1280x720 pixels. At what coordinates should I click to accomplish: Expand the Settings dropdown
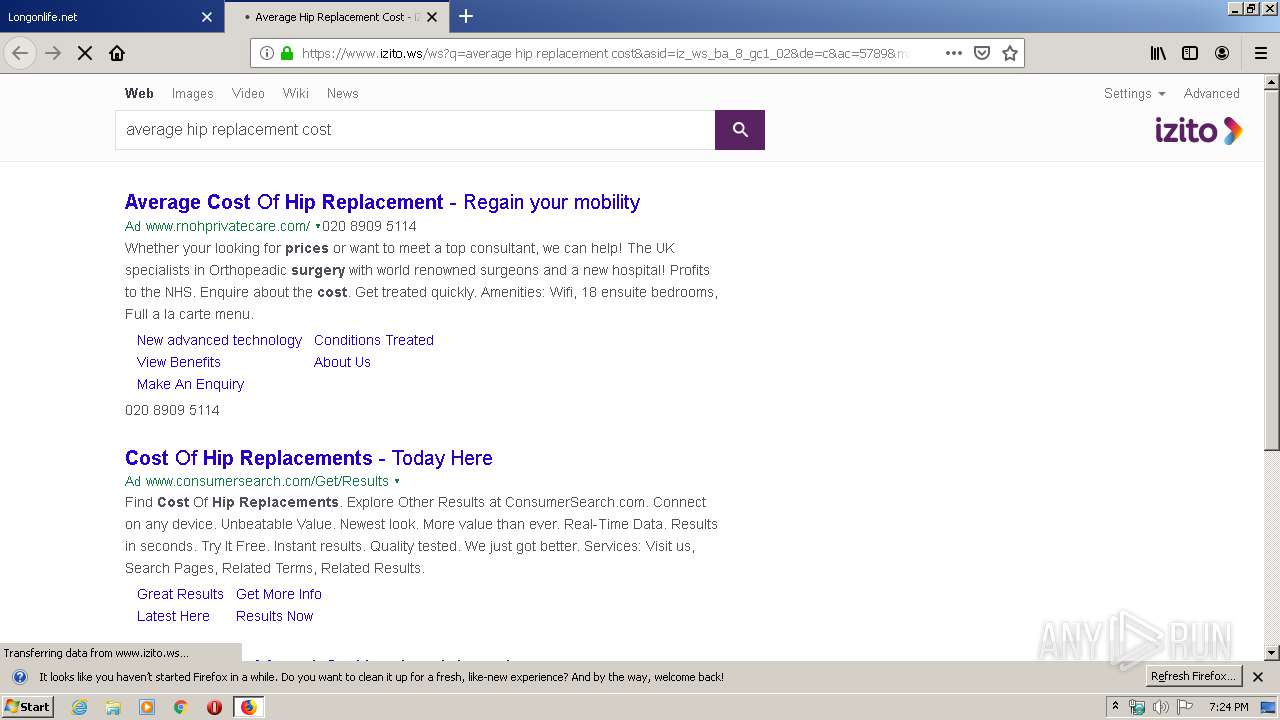pos(1134,93)
